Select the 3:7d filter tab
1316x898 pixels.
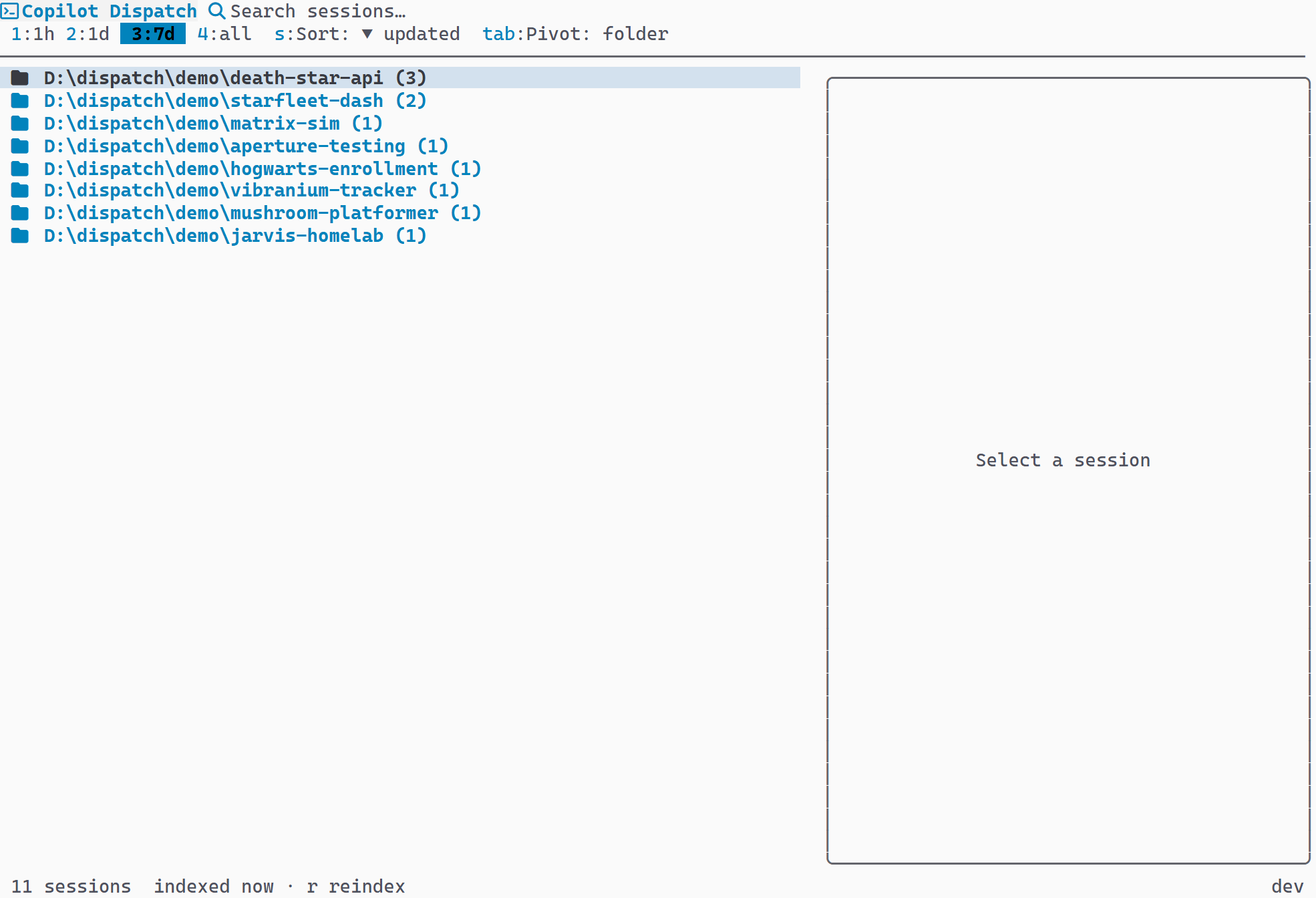pyautogui.click(x=152, y=33)
